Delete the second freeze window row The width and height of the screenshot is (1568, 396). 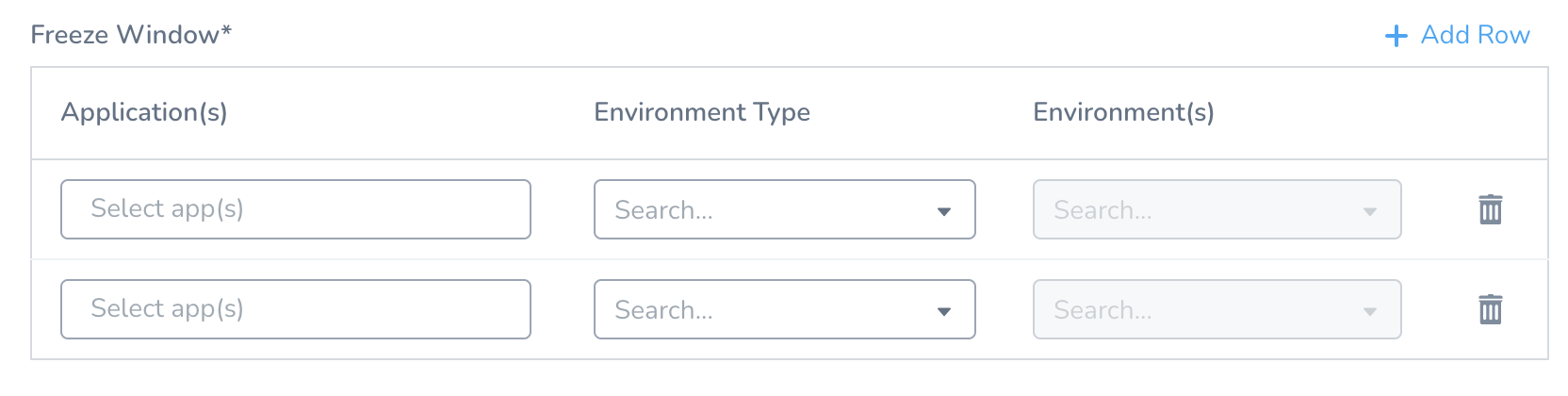click(1490, 309)
